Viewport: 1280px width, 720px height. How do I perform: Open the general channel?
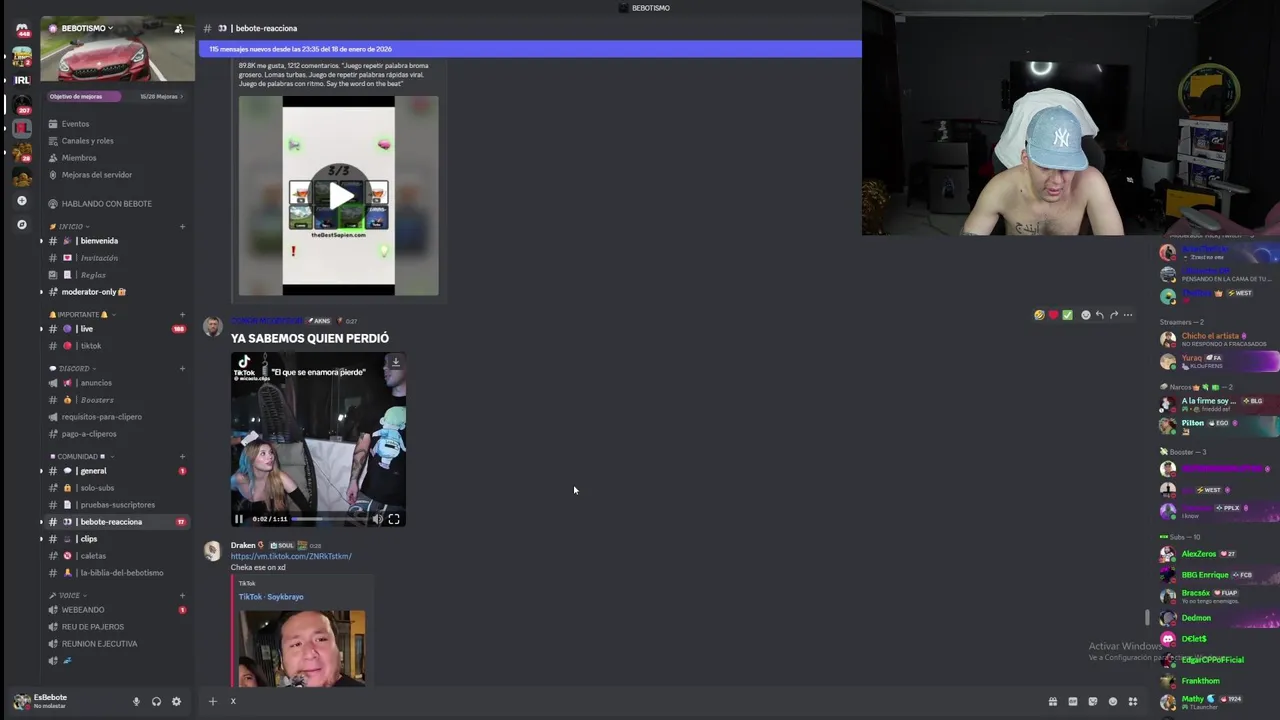coord(116,471)
